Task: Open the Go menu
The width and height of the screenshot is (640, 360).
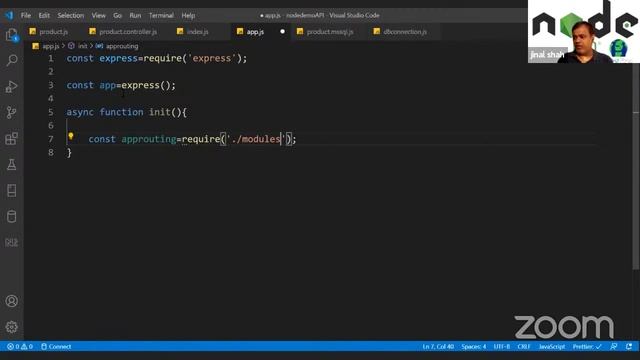Action: pyautogui.click(x=118, y=16)
